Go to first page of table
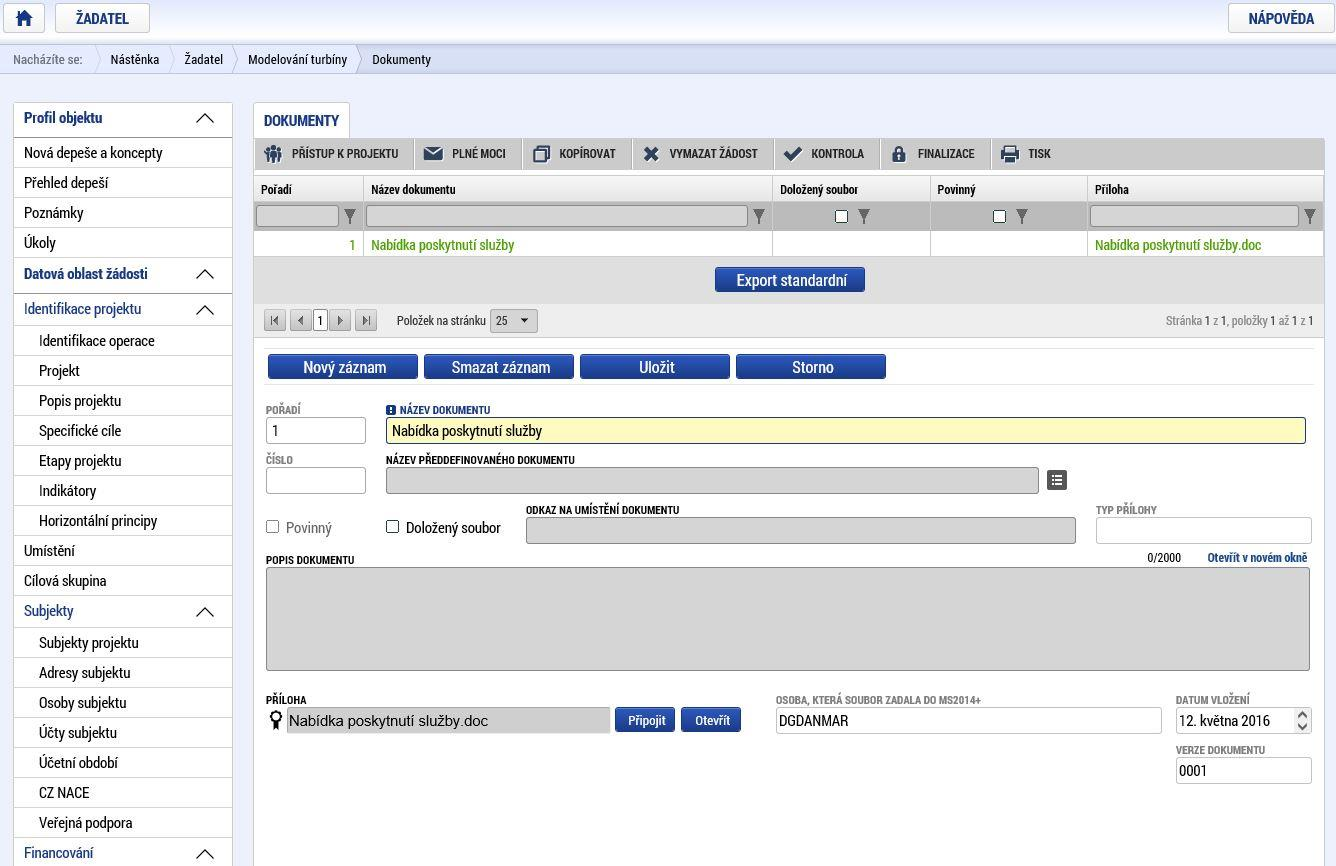 [274, 320]
